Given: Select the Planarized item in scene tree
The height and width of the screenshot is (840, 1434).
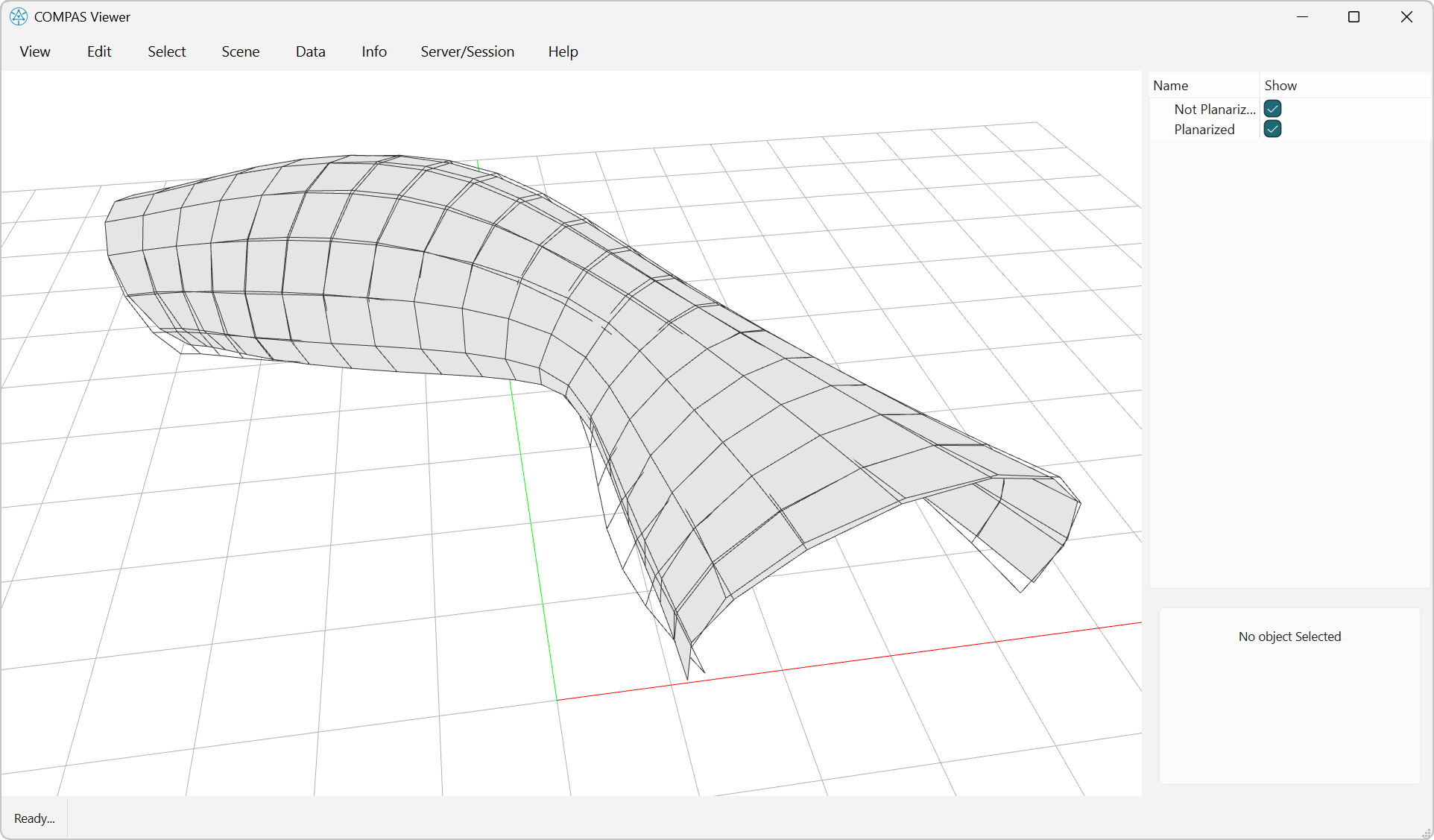Looking at the screenshot, I should point(1204,129).
